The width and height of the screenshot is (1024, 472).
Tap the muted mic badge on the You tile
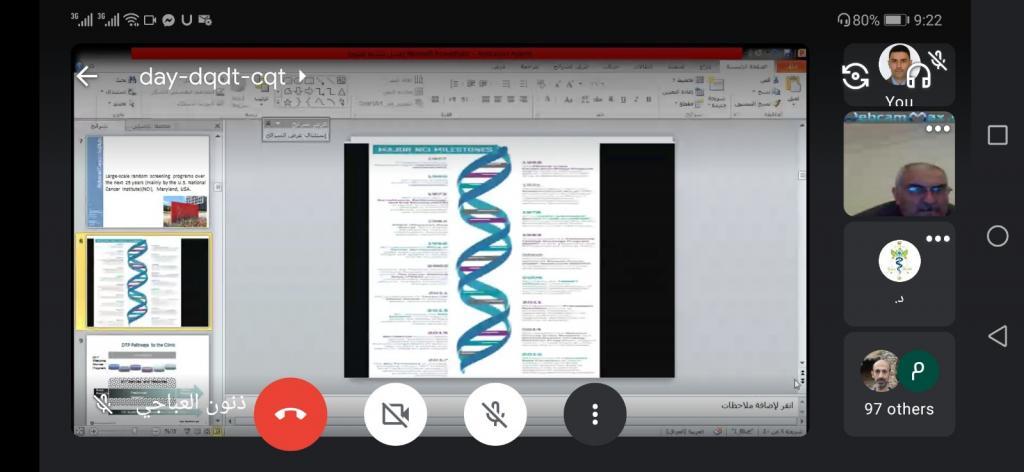(938, 60)
